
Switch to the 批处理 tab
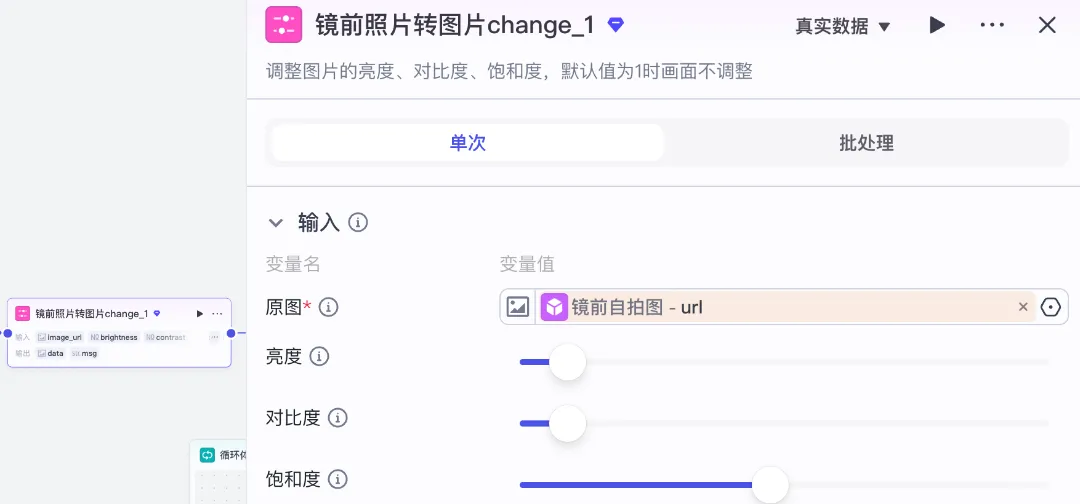click(866, 143)
